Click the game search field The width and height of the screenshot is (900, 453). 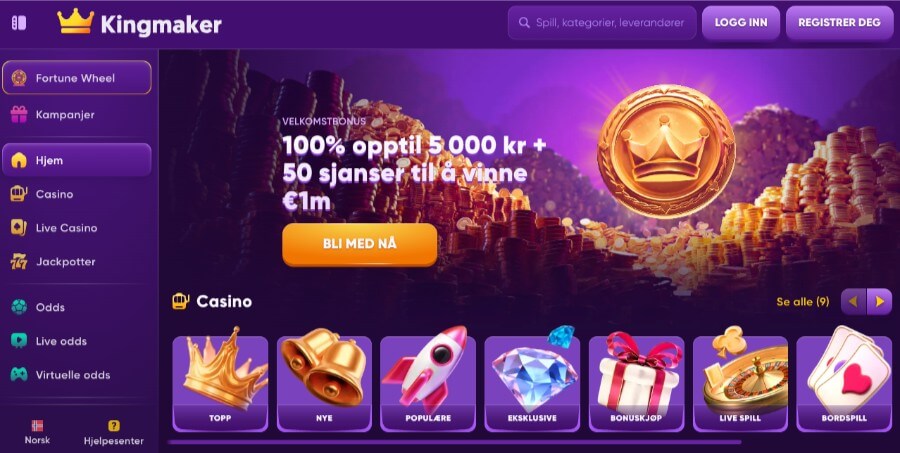602,23
